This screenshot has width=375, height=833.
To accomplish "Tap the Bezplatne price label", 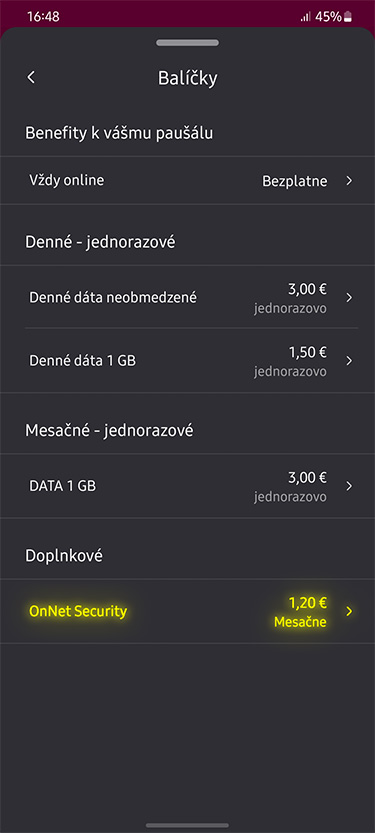I will tap(295, 181).
